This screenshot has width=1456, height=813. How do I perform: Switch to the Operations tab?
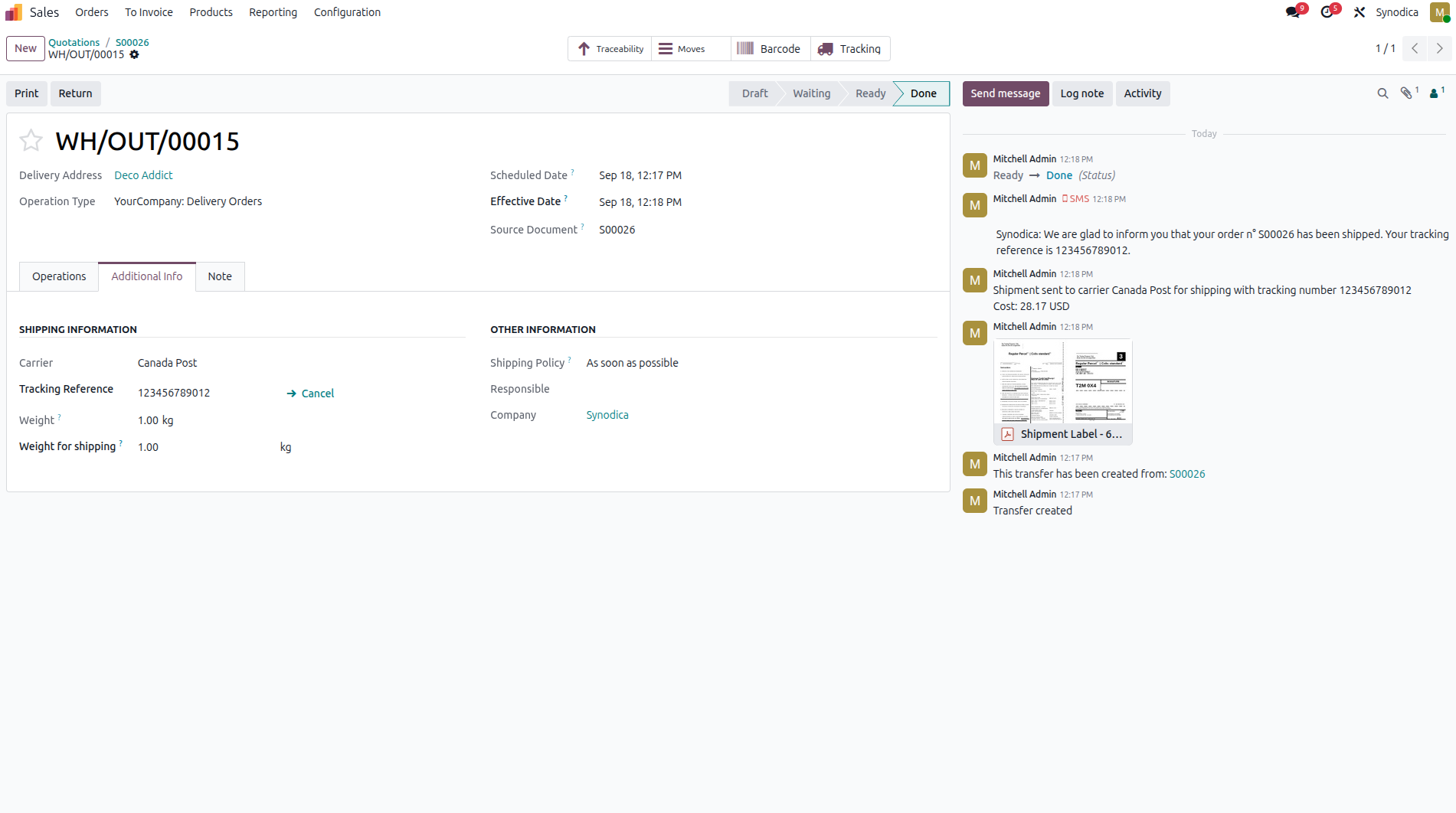point(59,276)
